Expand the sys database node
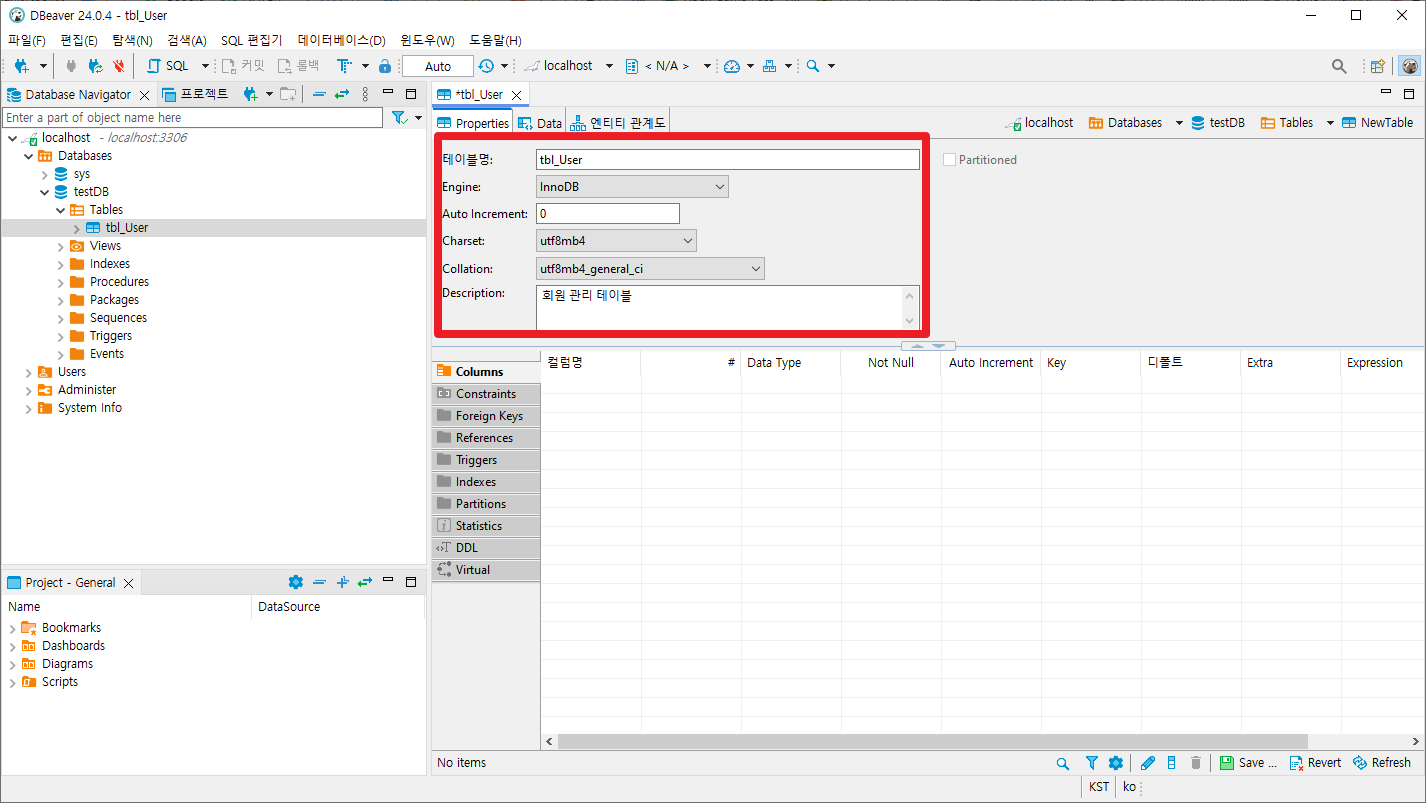Screen dimensions: 1426x803 pos(45,174)
